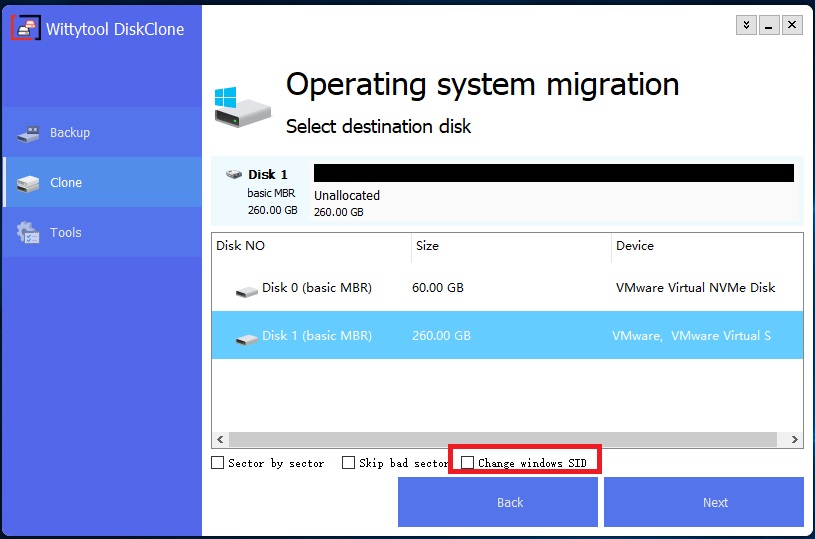
Task: Click the Tools gear icon in sidebar
Action: pyautogui.click(x=28, y=232)
